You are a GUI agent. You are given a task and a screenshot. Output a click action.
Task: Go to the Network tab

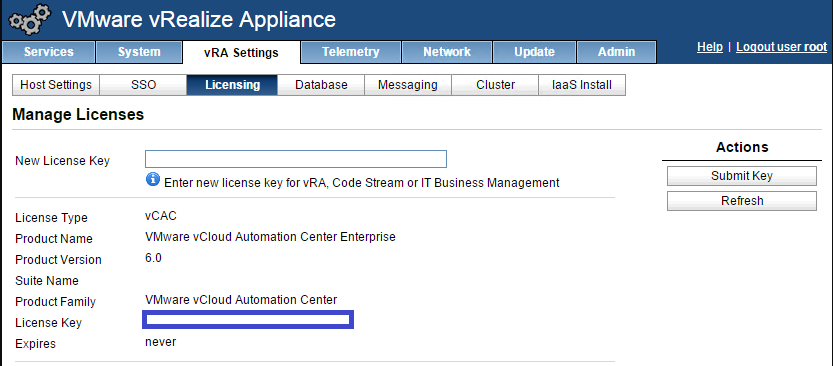[x=447, y=52]
